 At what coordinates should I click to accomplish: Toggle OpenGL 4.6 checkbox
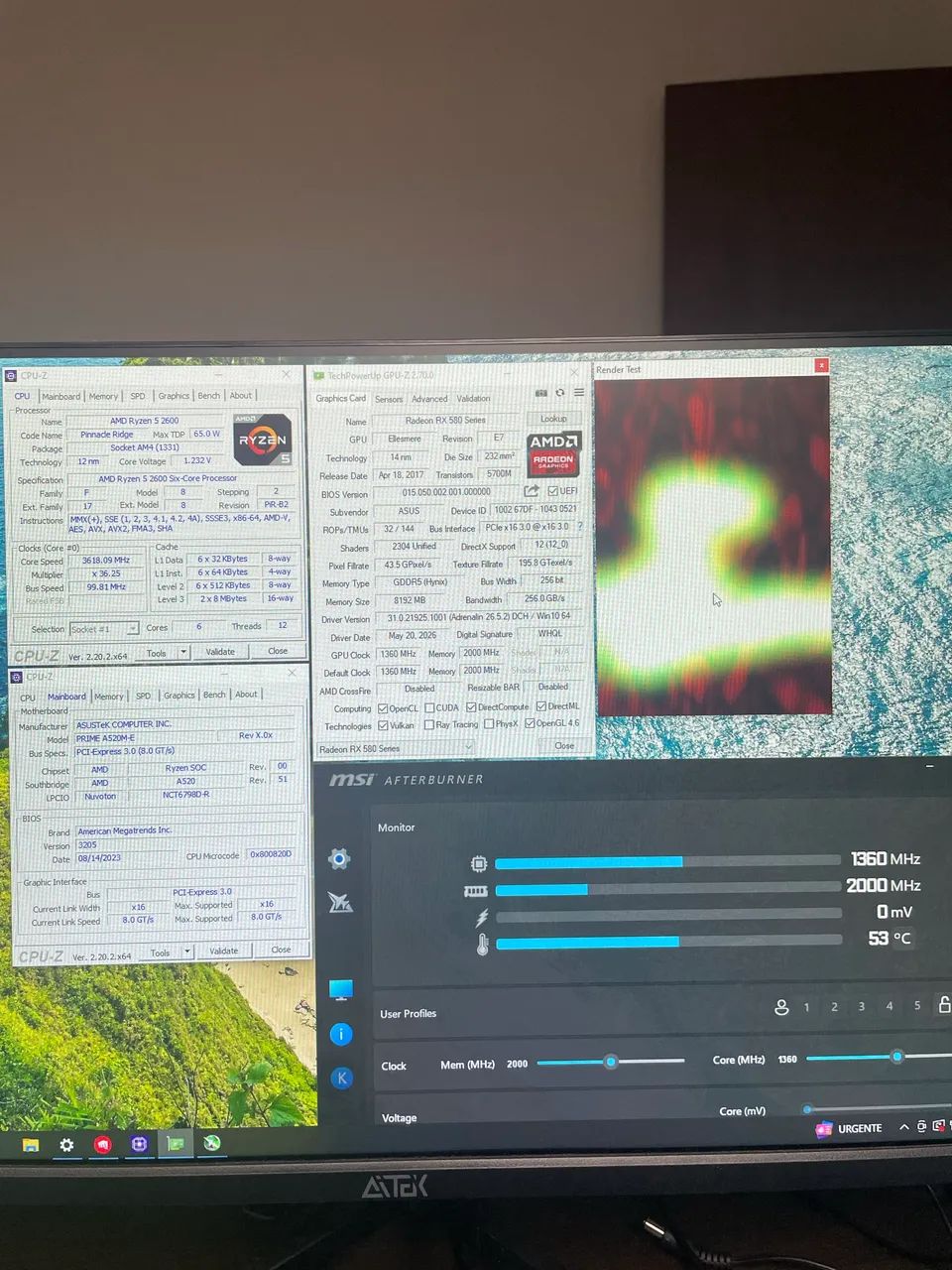pyautogui.click(x=531, y=723)
